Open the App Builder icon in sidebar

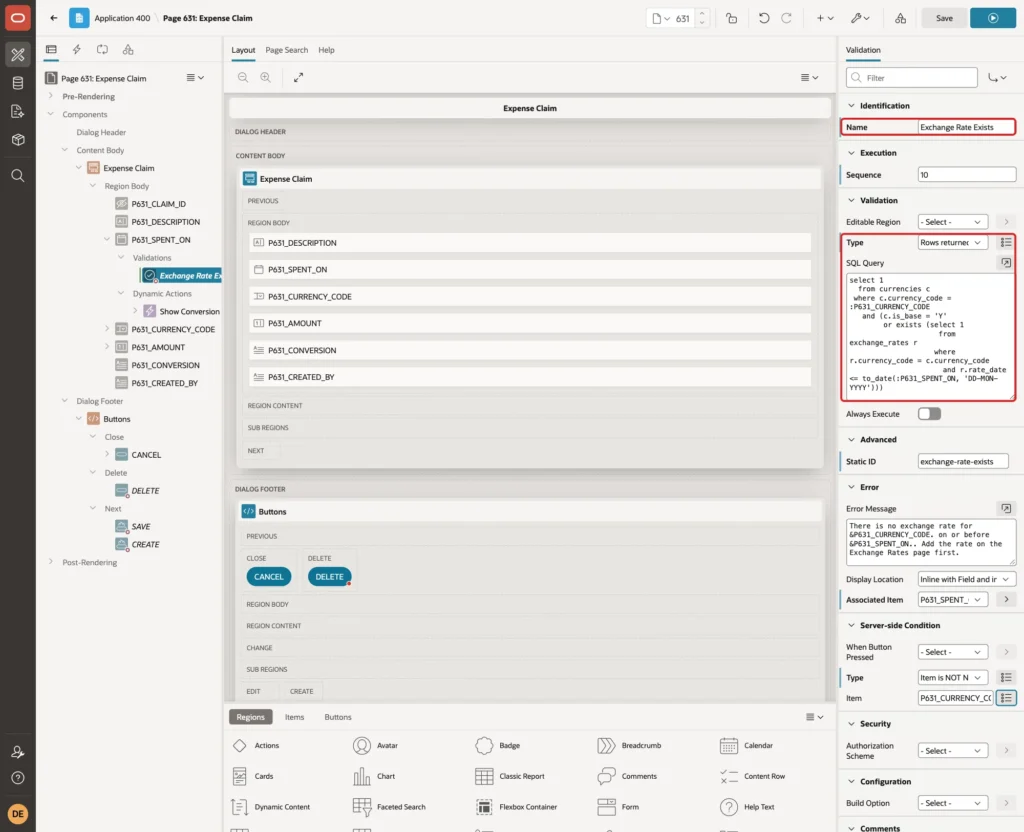[18, 55]
